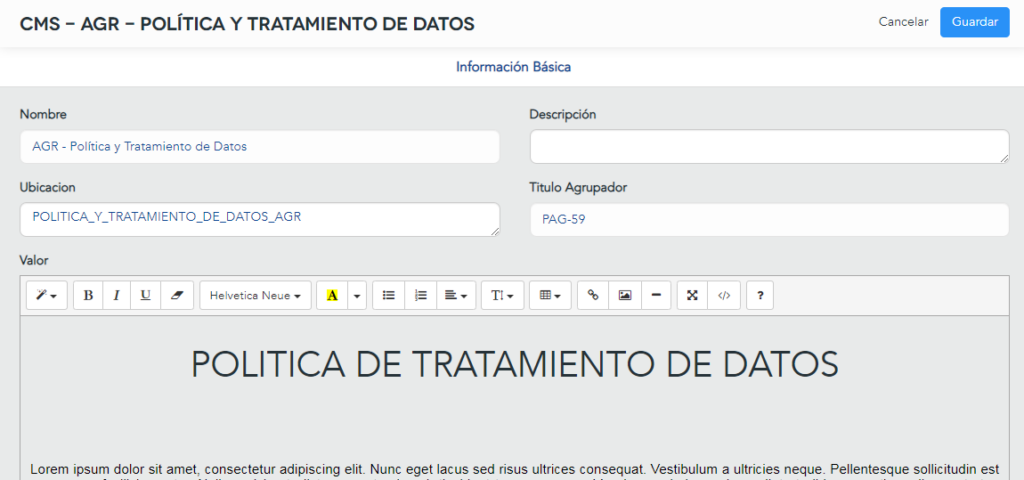Apply the yellow highlight color button
1024x480 pixels.
point(332,295)
